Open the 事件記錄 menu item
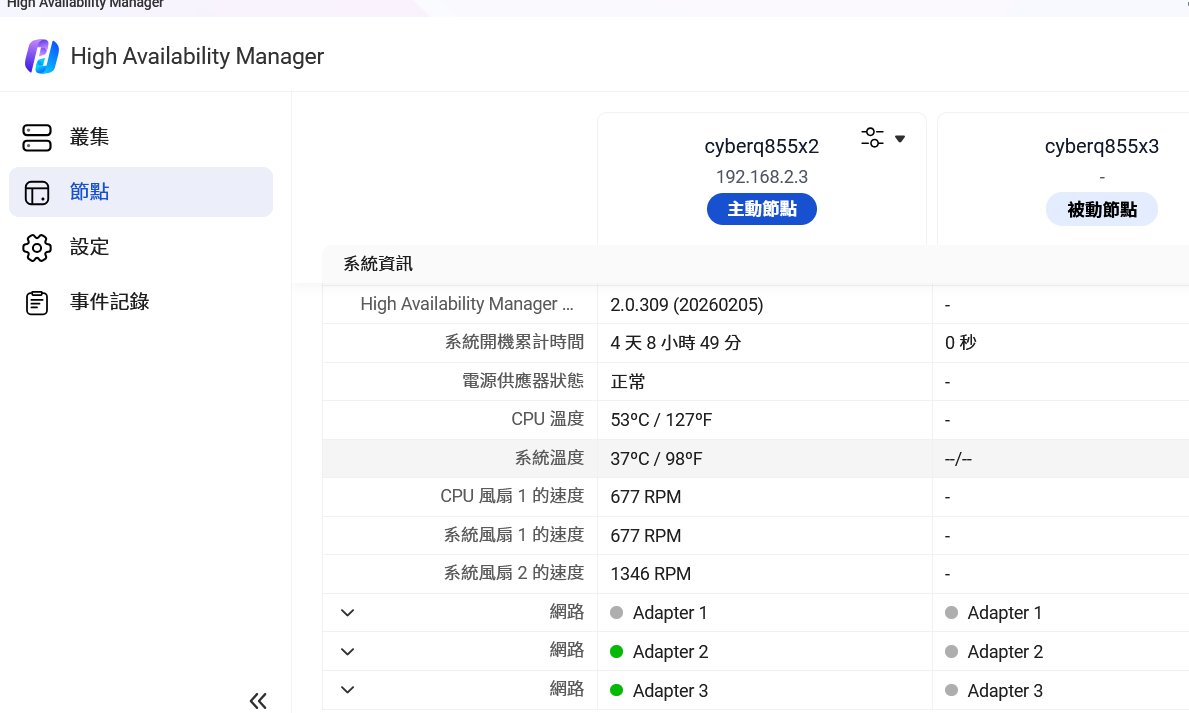Image resolution: width=1189 pixels, height=713 pixels. click(x=110, y=302)
